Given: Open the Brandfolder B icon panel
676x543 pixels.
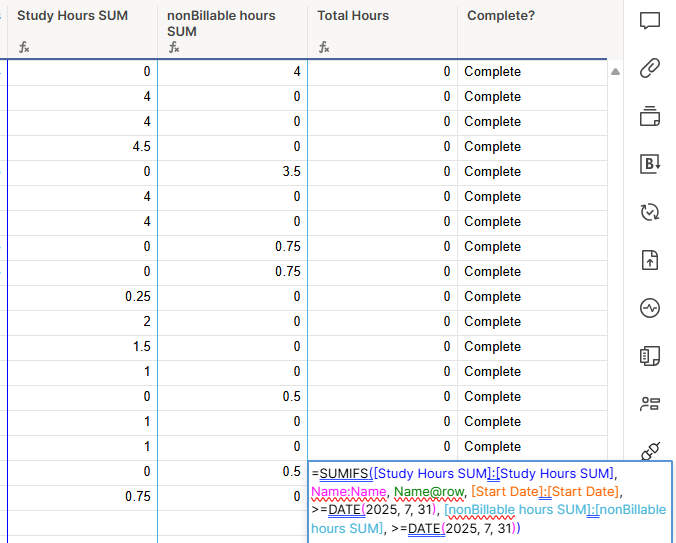Looking at the screenshot, I should coord(650,164).
